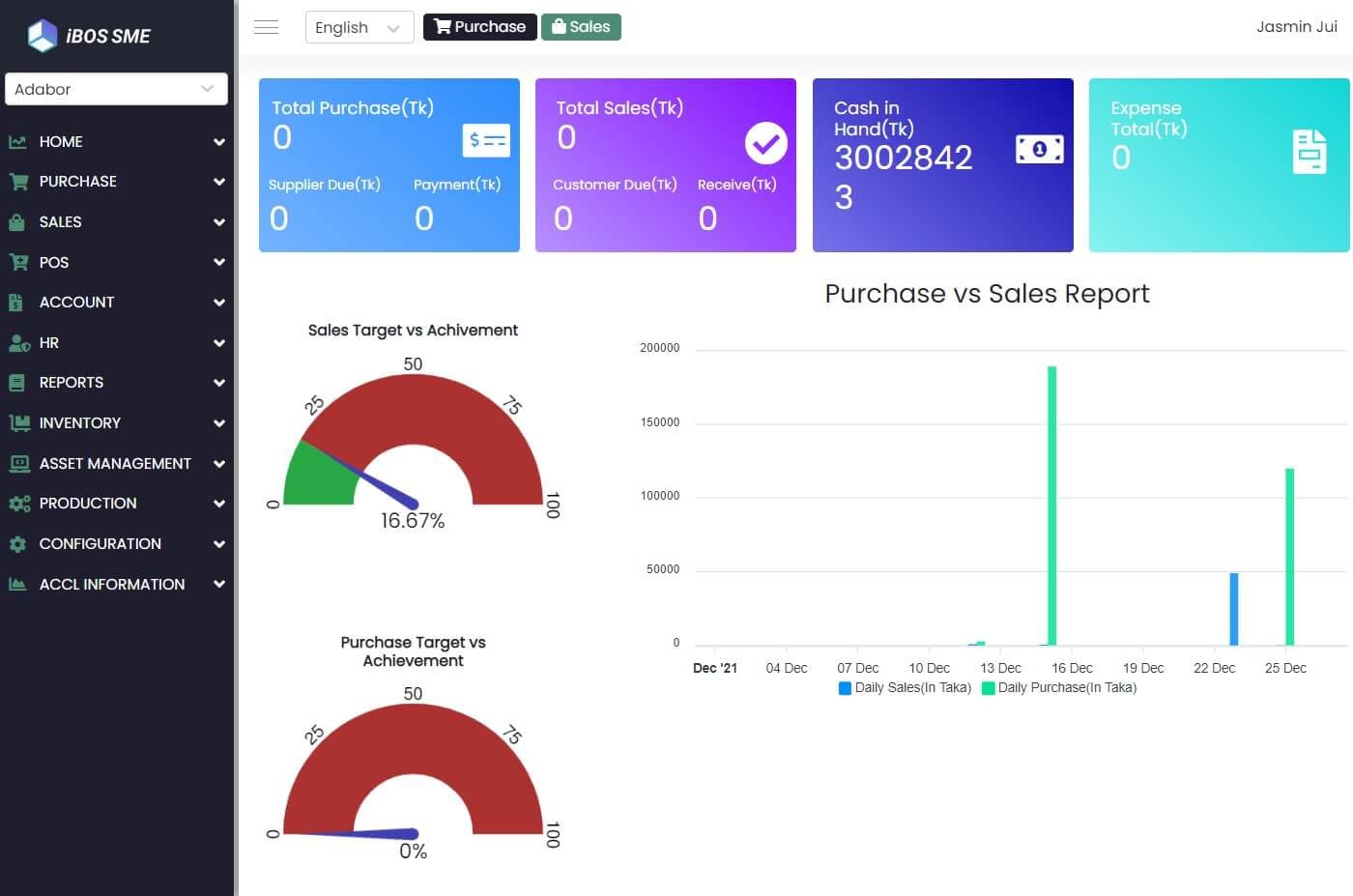Open PURCHASE menu item label in sidebar
Viewport: 1353px width, 896px height.
click(x=78, y=182)
